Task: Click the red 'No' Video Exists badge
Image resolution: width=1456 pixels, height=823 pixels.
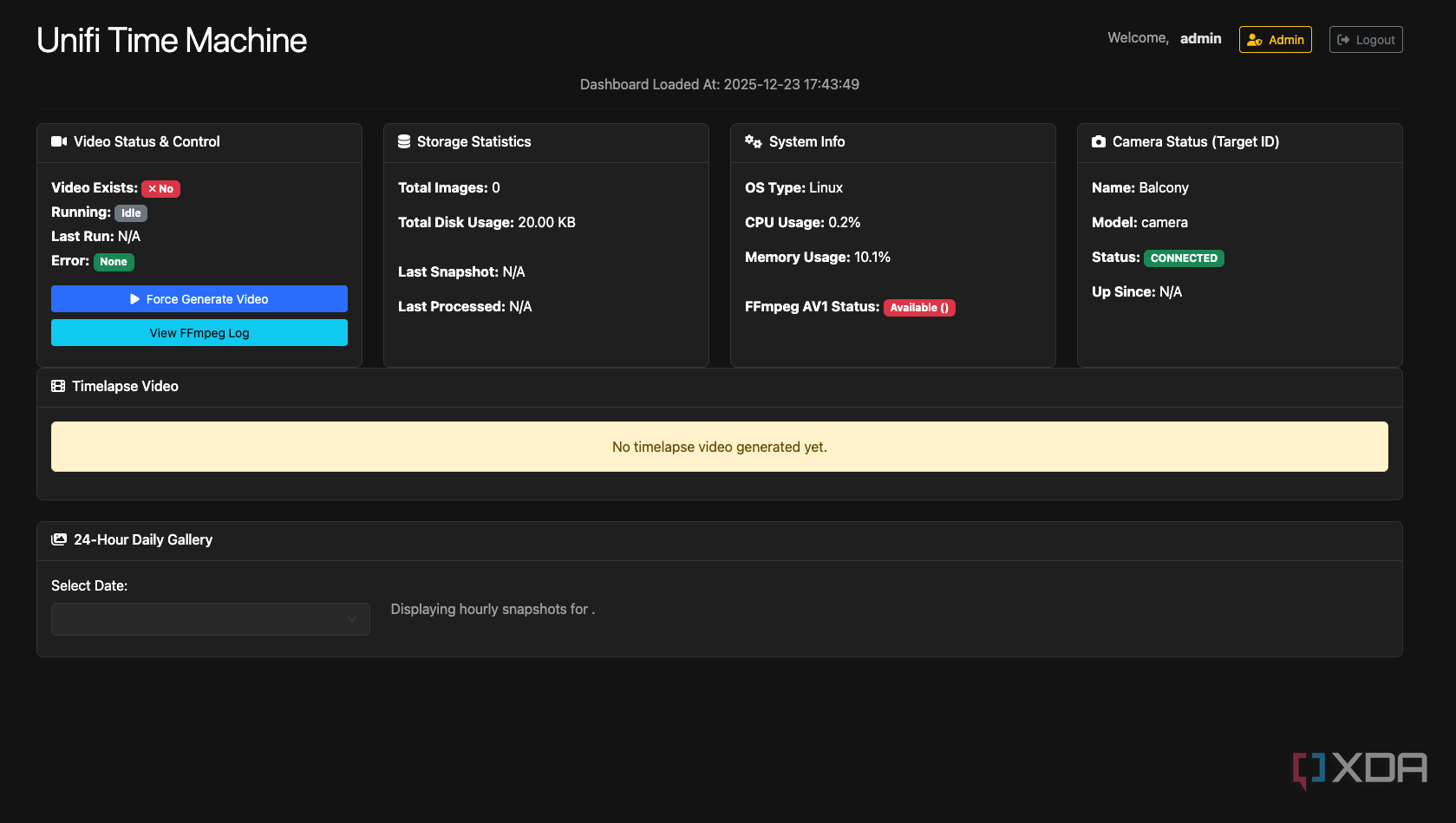Action: pyautogui.click(x=161, y=189)
